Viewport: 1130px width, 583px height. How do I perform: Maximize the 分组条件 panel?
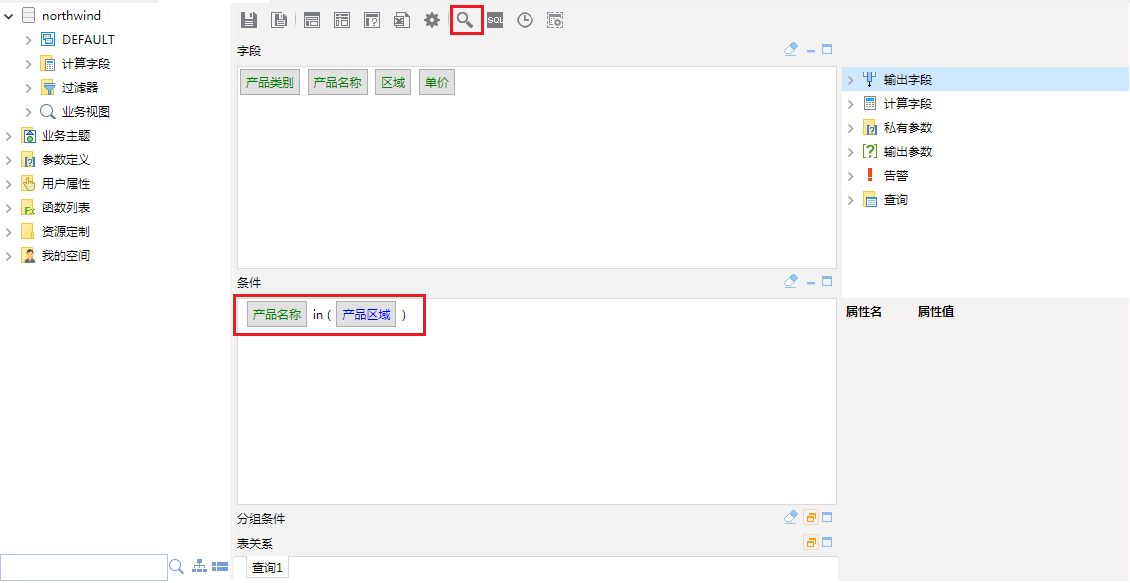pyautogui.click(x=827, y=517)
